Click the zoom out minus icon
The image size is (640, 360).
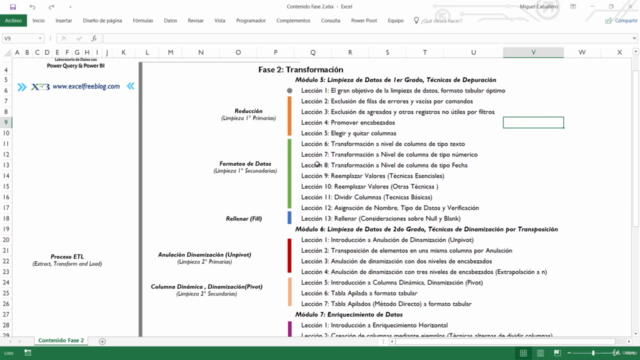tap(569, 353)
